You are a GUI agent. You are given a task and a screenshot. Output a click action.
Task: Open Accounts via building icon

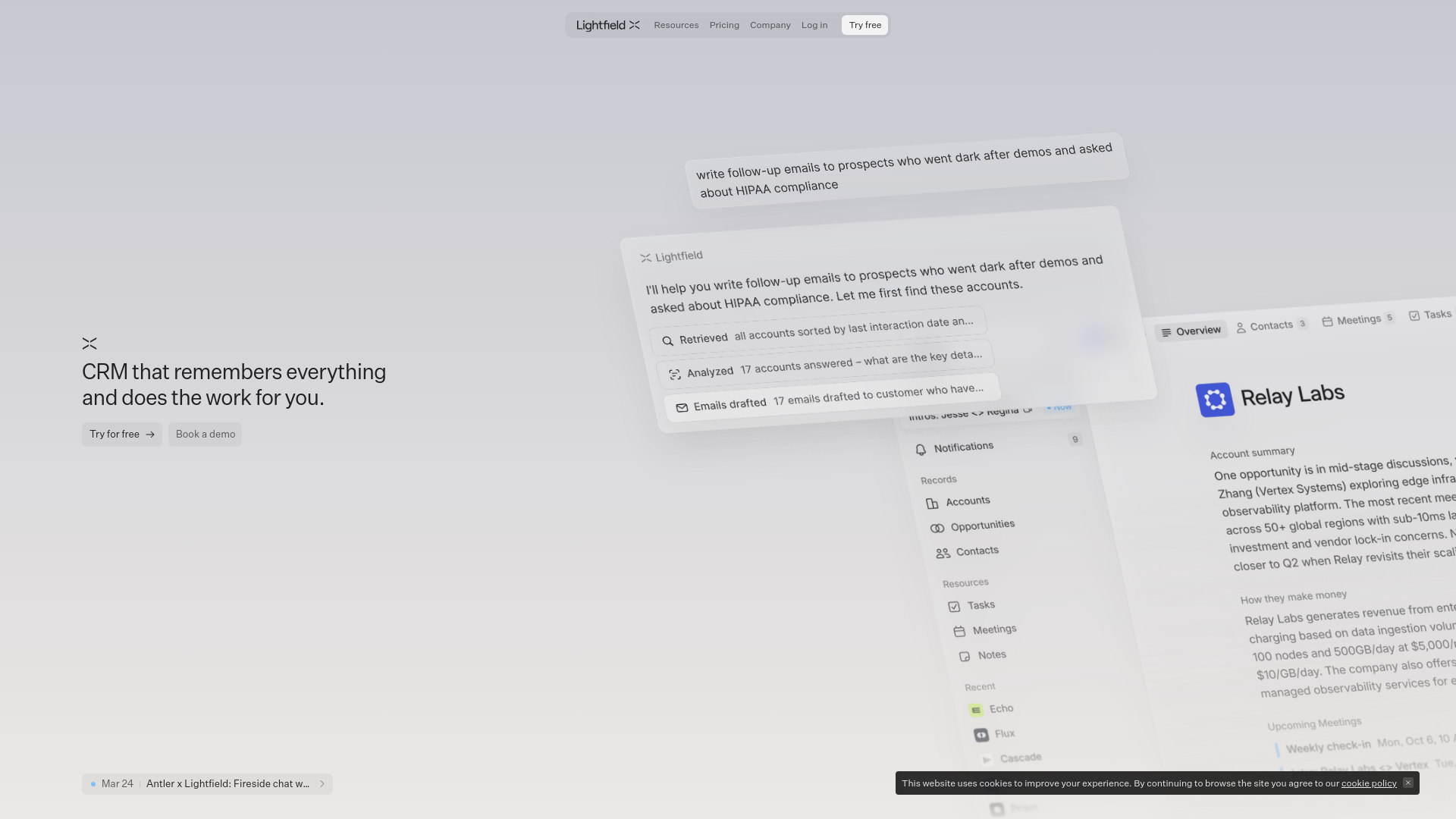pyautogui.click(x=932, y=504)
